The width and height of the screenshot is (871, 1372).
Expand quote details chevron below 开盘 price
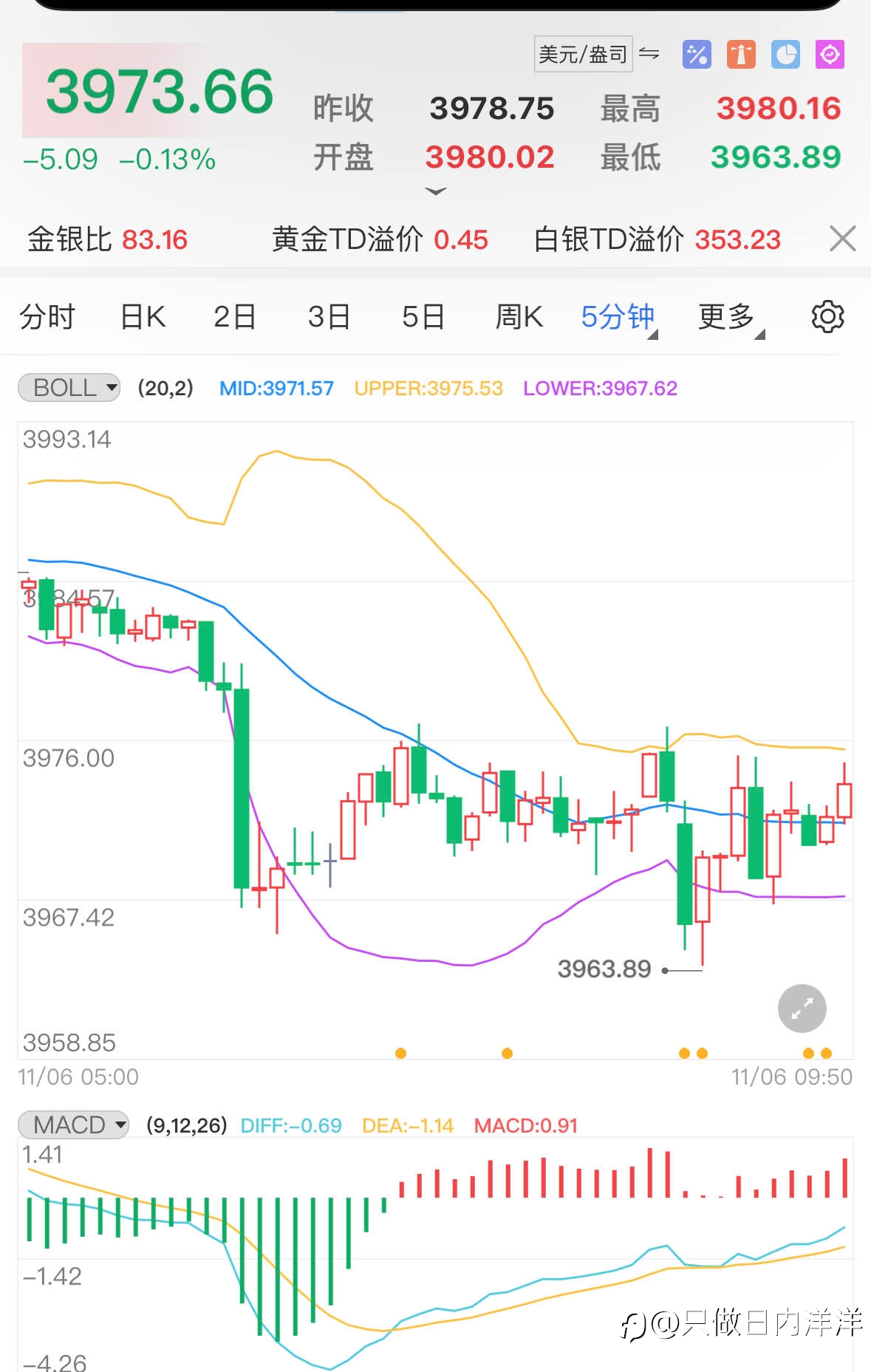436,191
